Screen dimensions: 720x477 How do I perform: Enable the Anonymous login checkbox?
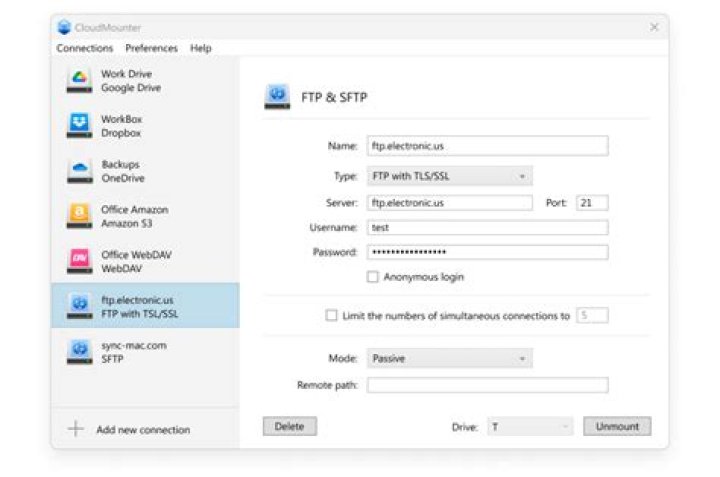point(372,277)
